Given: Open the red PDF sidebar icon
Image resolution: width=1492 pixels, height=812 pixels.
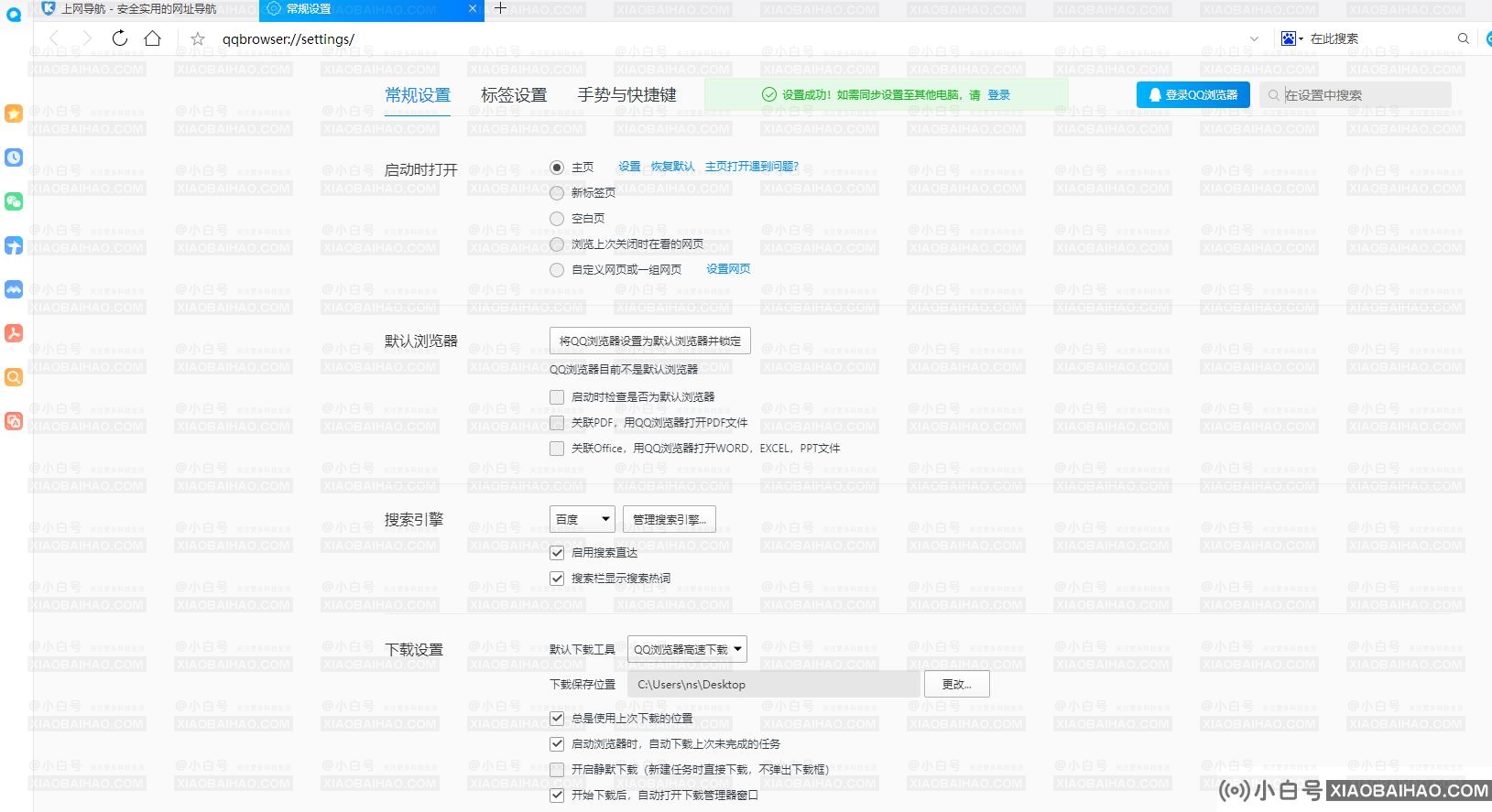Looking at the screenshot, I should pyautogui.click(x=14, y=333).
